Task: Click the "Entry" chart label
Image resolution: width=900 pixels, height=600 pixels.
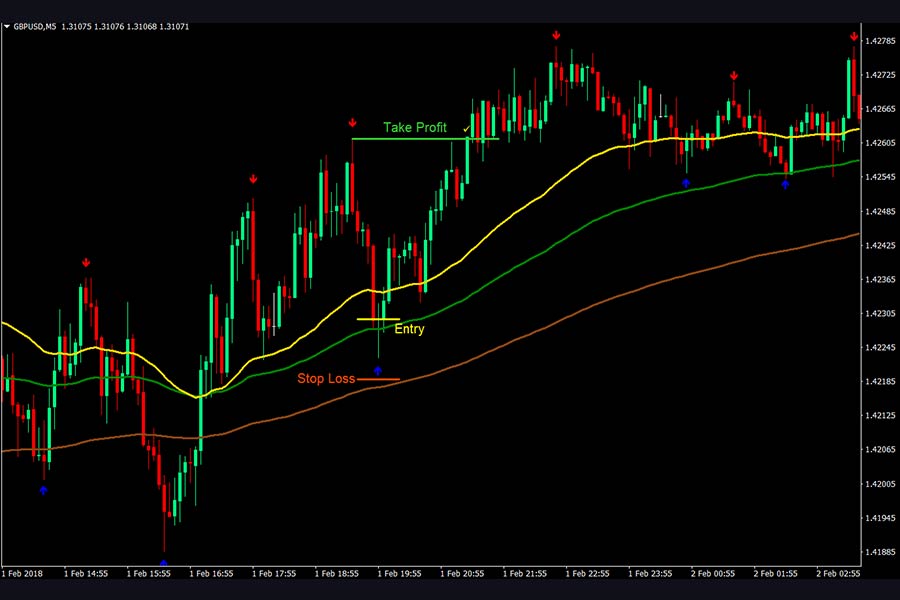Action: click(409, 329)
